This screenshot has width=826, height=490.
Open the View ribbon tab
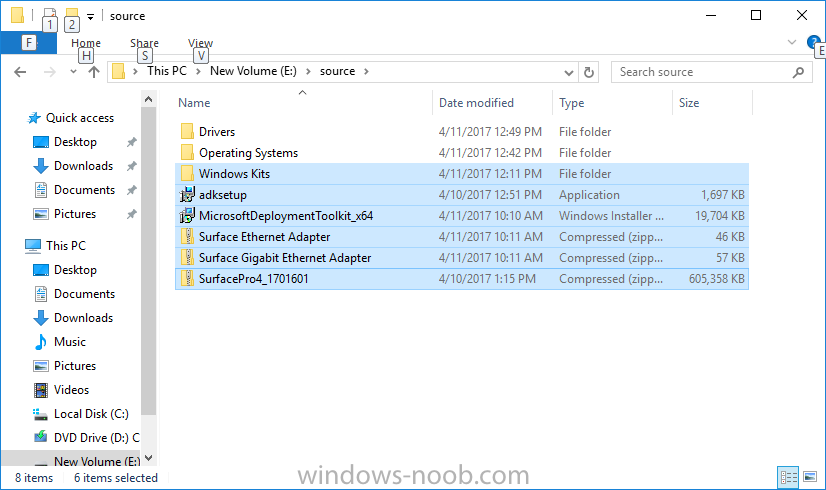point(200,43)
